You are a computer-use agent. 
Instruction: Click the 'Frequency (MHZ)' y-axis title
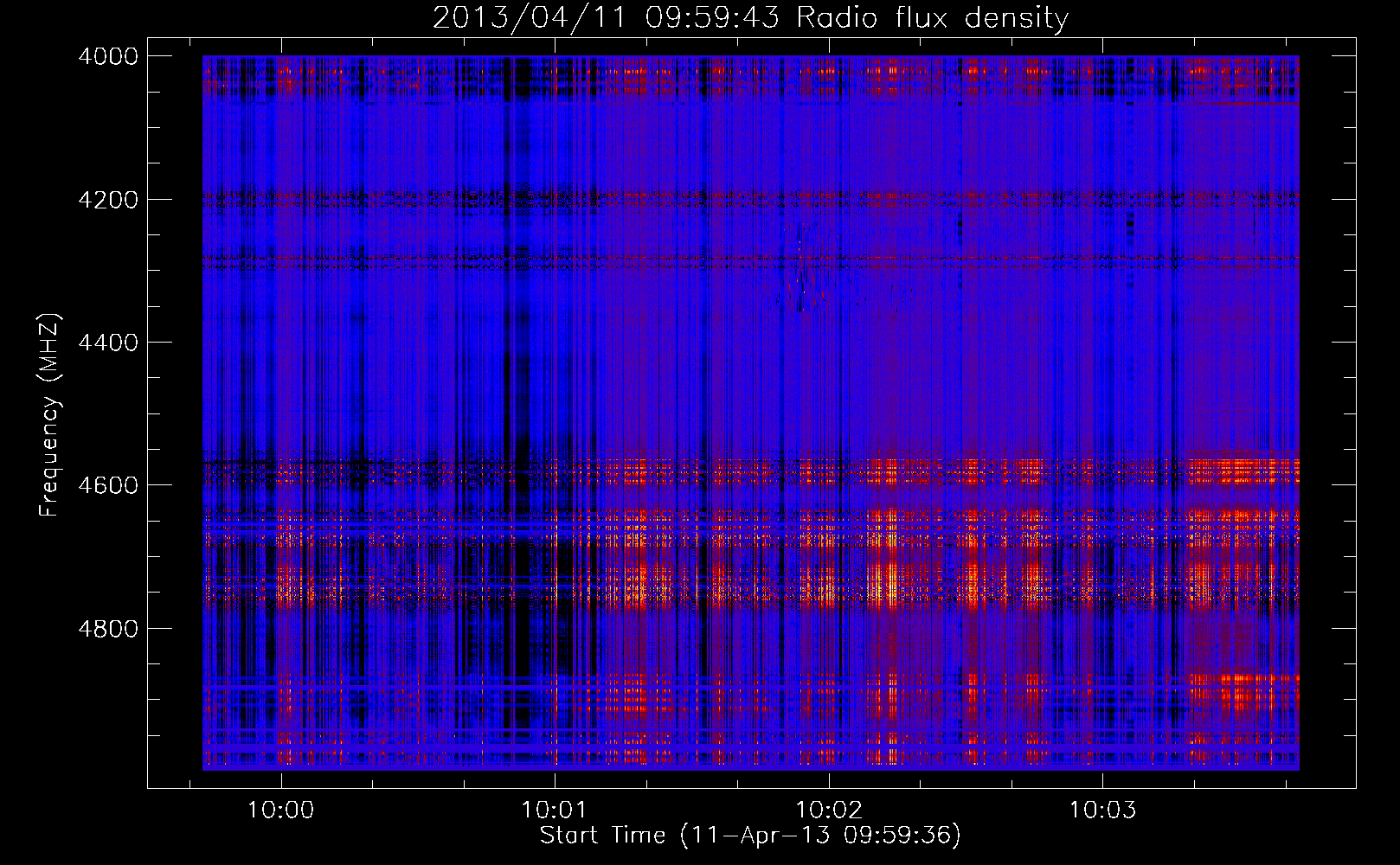[x=50, y=415]
